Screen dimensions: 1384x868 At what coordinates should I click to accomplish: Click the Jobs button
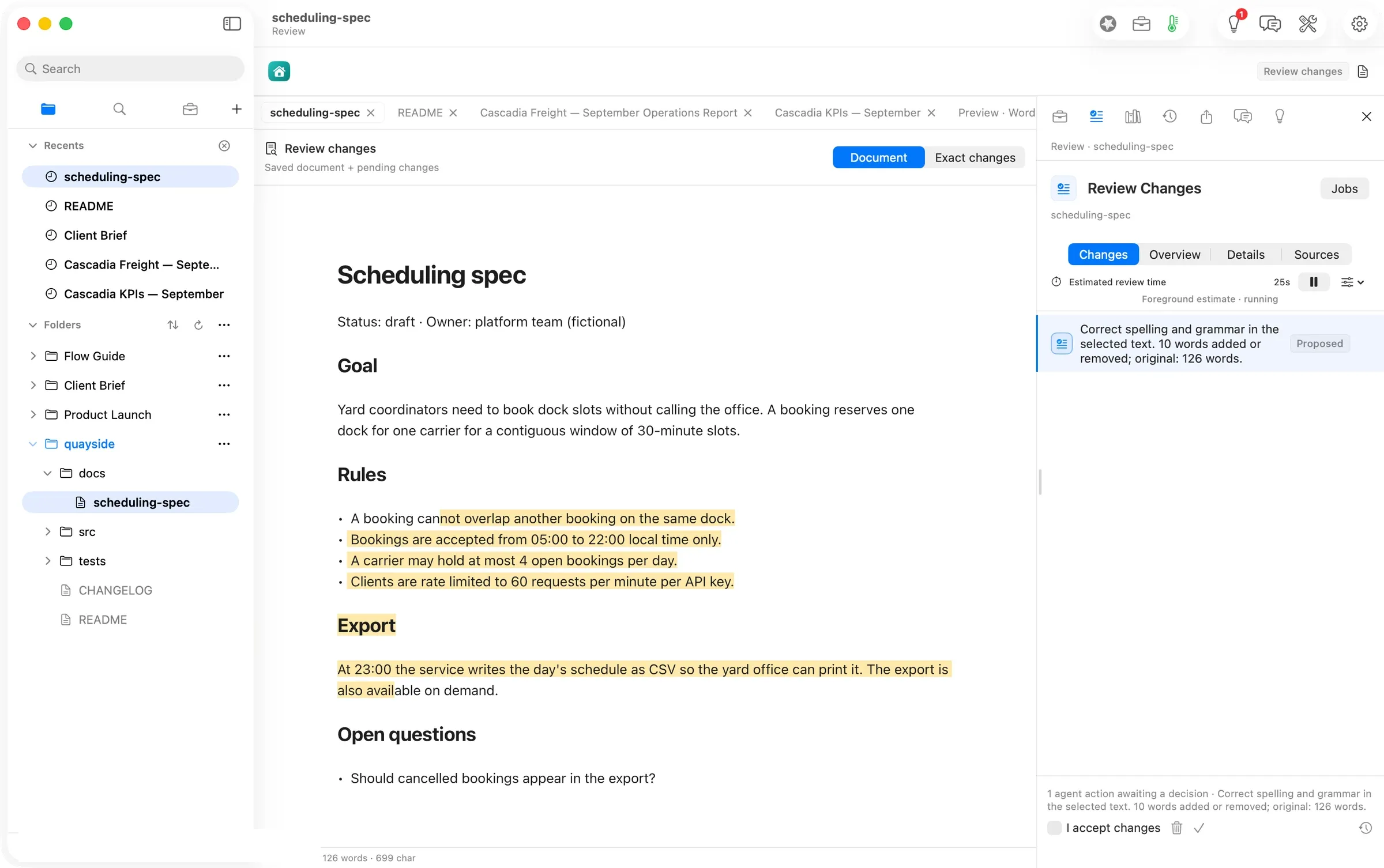click(x=1344, y=188)
